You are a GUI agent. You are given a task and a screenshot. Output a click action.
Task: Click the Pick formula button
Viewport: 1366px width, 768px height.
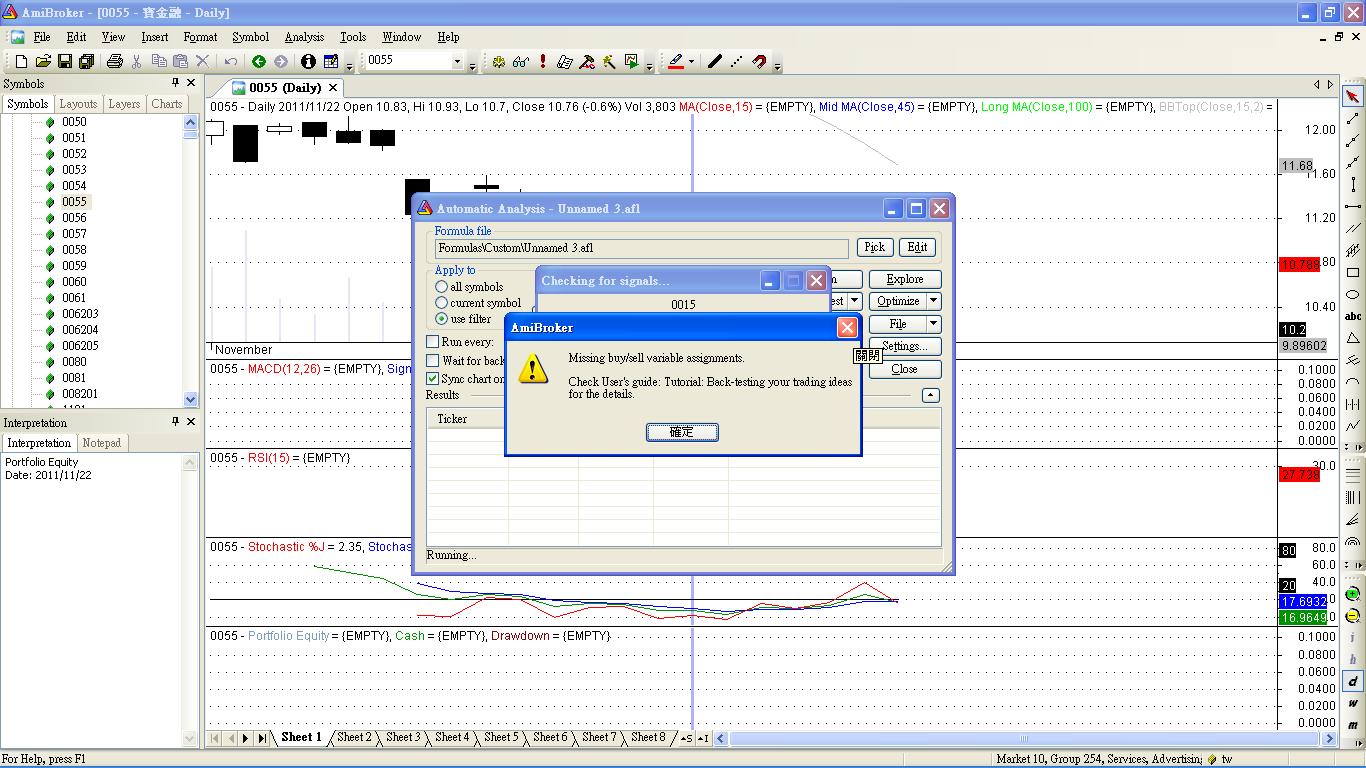click(875, 247)
